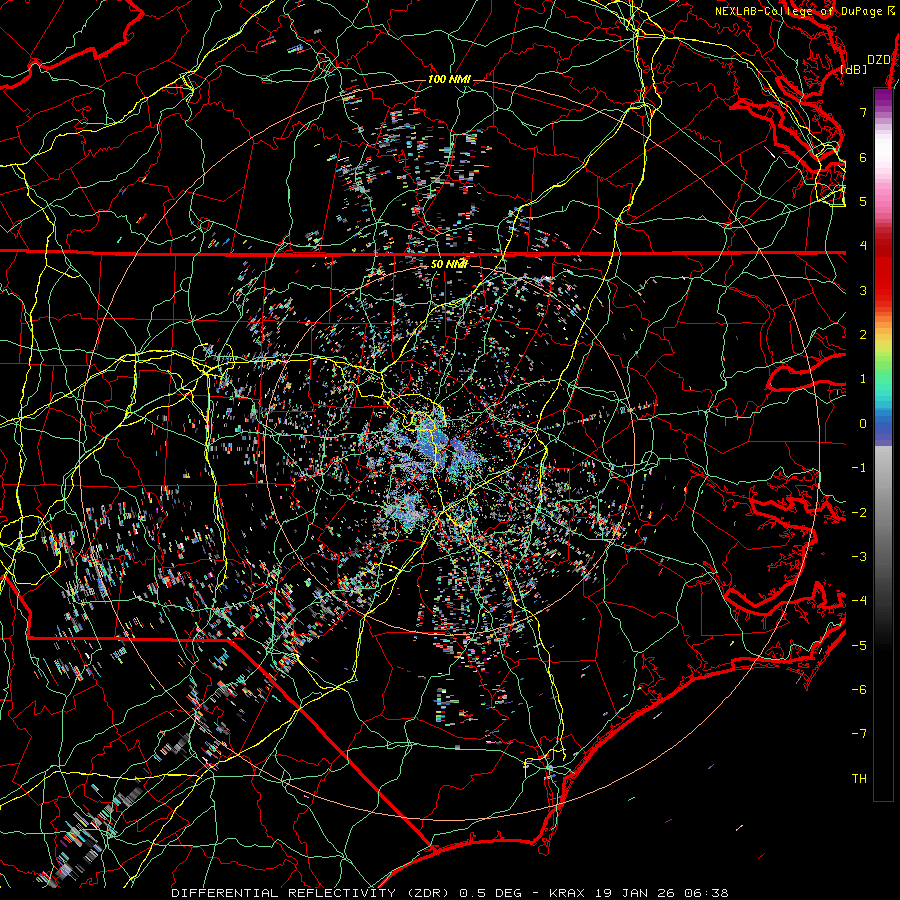Click the red band of the color bar
The height and width of the screenshot is (900, 900).
(x=883, y=267)
